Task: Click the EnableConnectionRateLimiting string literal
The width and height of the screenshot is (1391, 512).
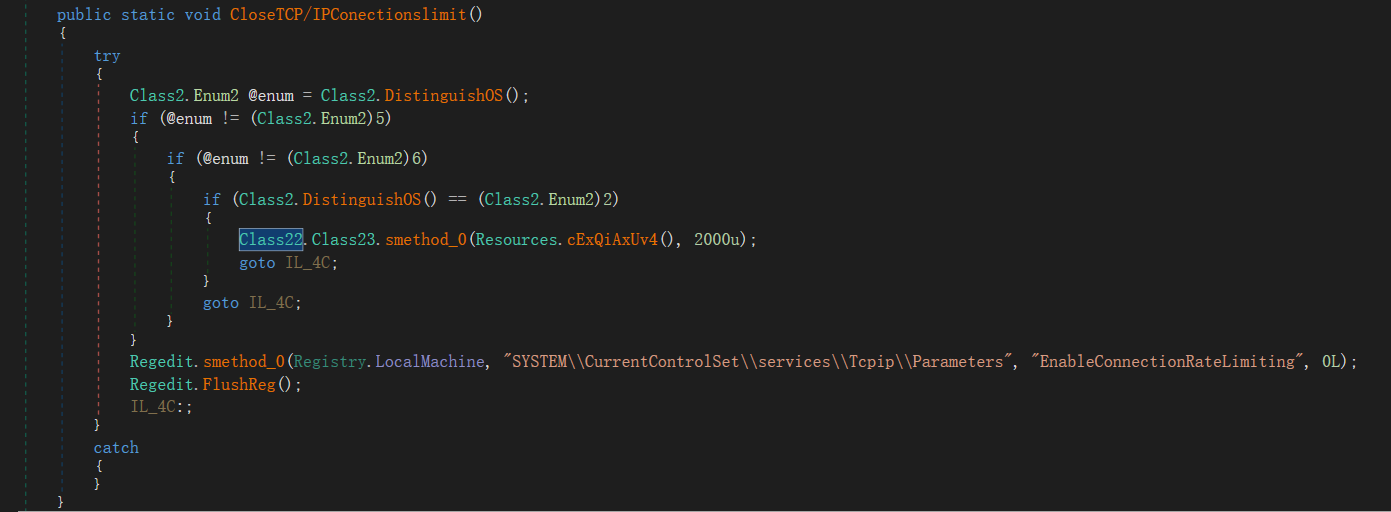Action: [1167, 362]
